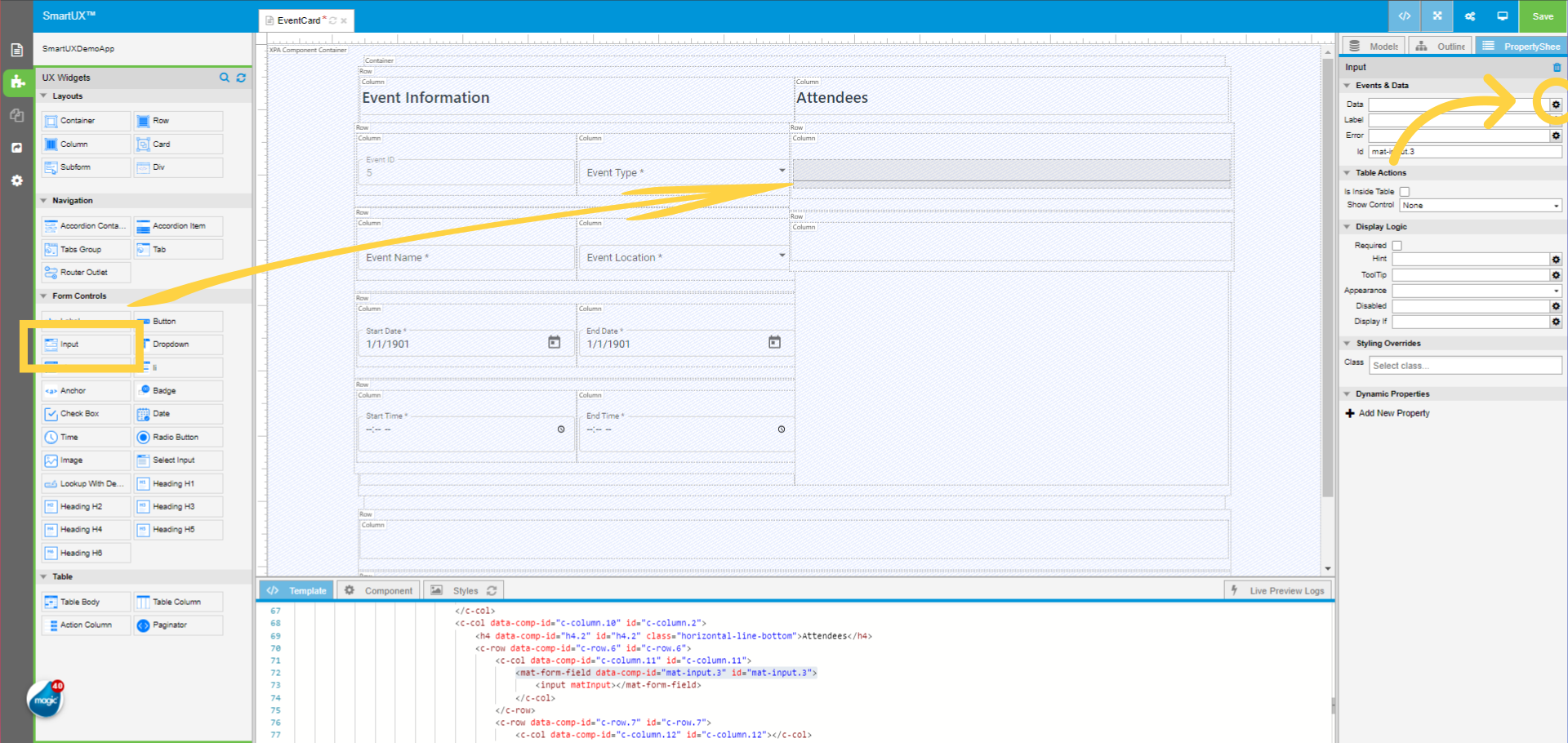Check the Is Inside Table checkbox
1568x743 pixels.
[1405, 191]
